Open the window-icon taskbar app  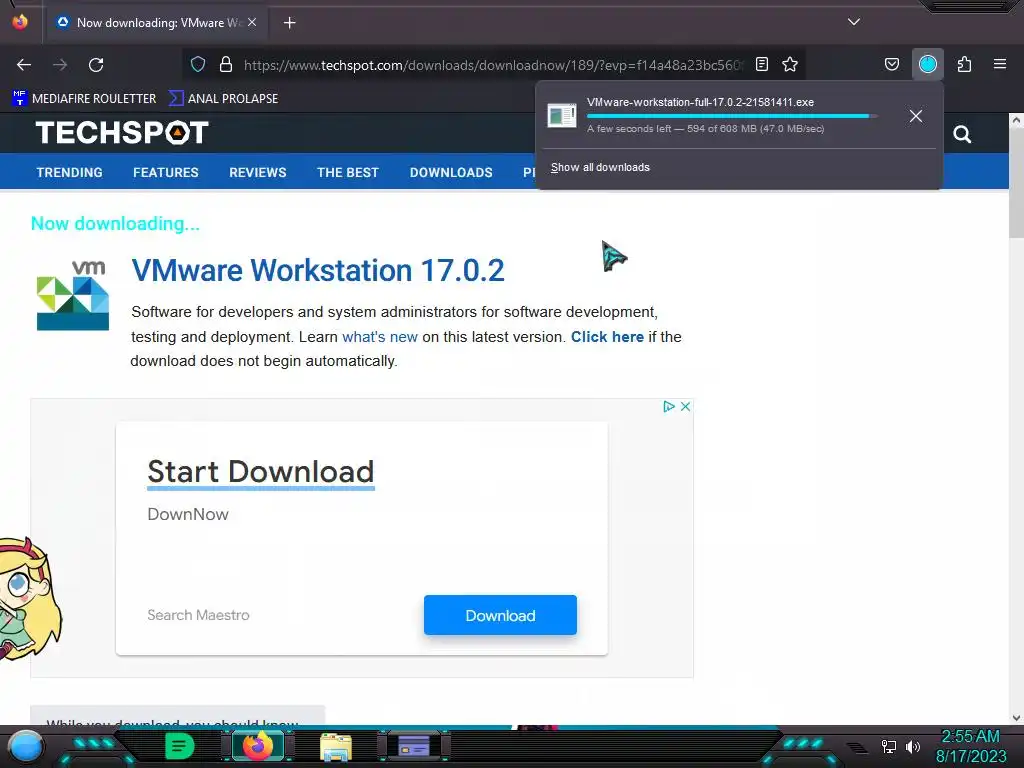(x=414, y=746)
